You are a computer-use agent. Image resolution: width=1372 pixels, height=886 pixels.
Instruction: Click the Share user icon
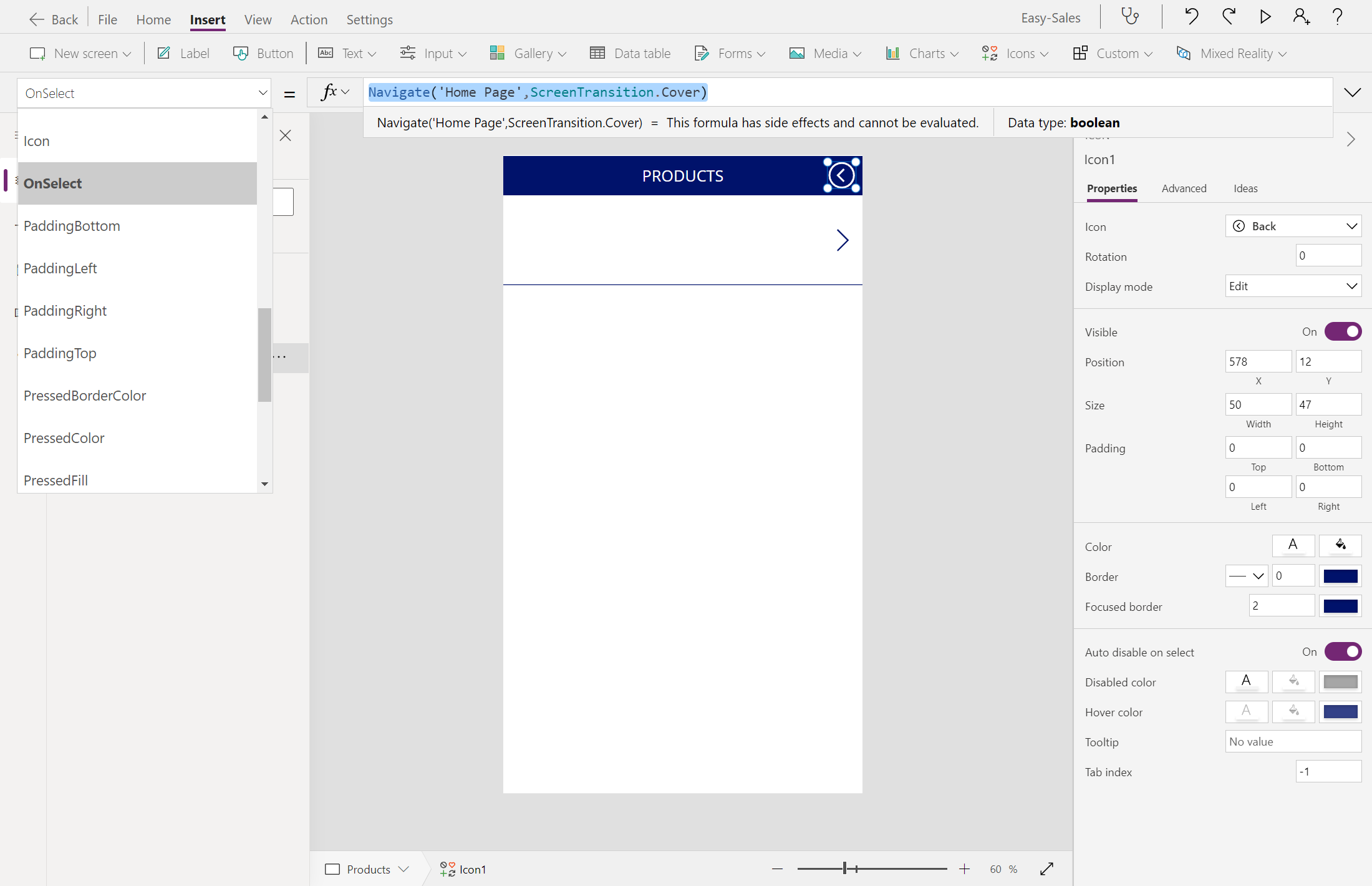click(x=1301, y=17)
